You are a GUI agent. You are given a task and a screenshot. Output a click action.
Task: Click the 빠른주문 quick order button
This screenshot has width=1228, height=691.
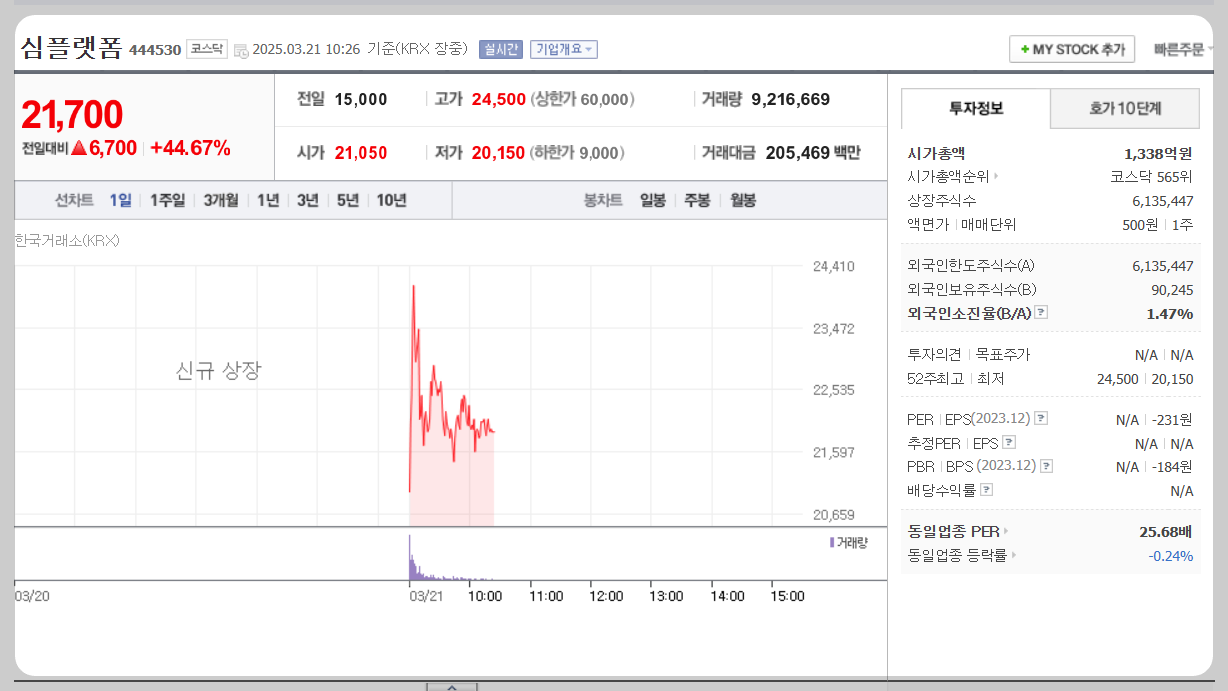click(1181, 48)
